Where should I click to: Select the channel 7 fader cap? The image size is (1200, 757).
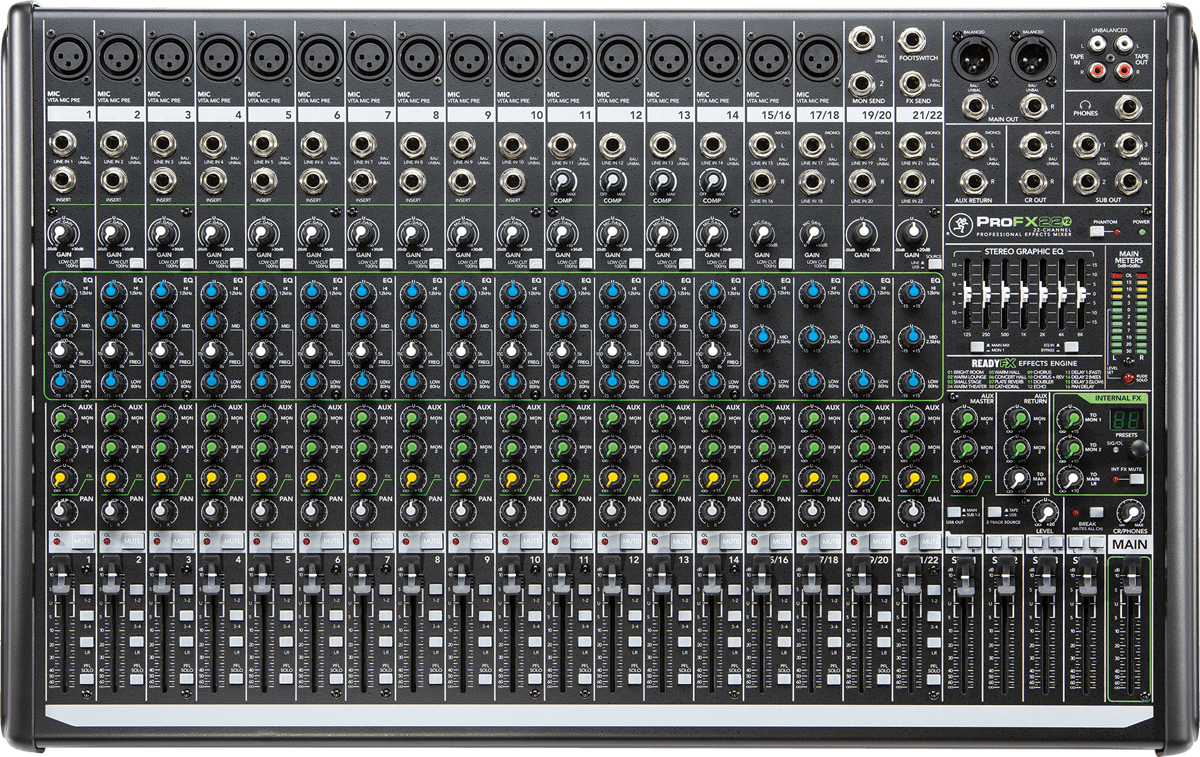coord(360,578)
